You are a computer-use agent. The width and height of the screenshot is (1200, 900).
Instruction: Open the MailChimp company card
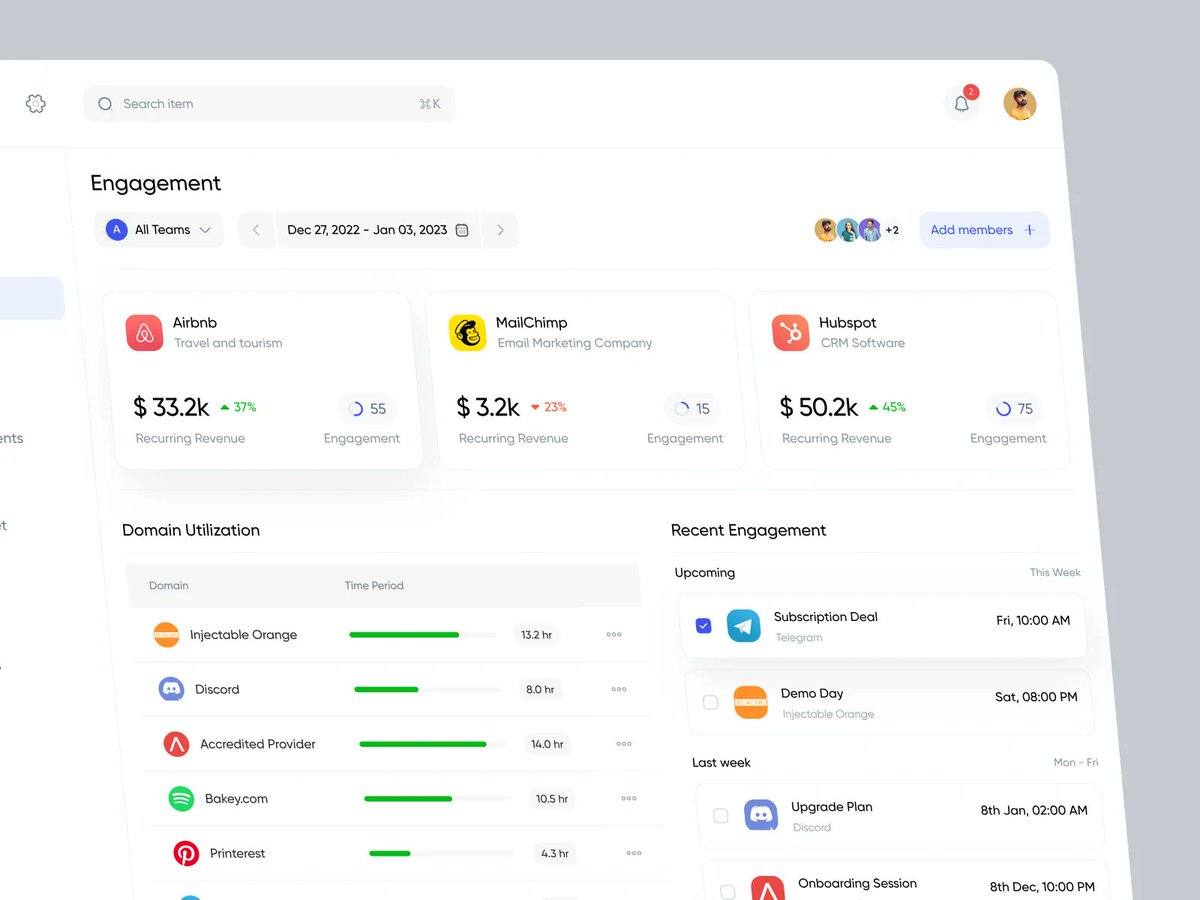[x=586, y=381]
